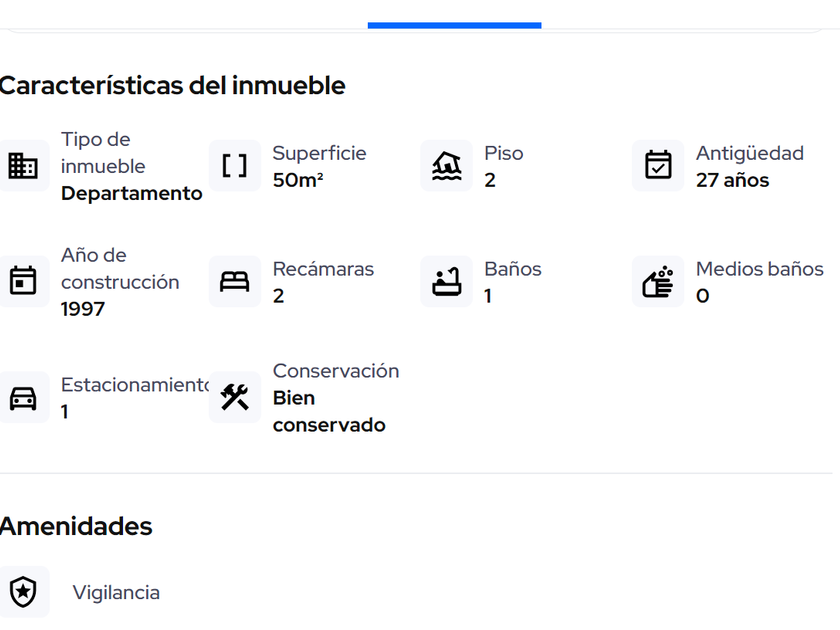Click the building icon for Tipo de inmueble
The width and height of the screenshot is (840, 630).
coord(23,166)
